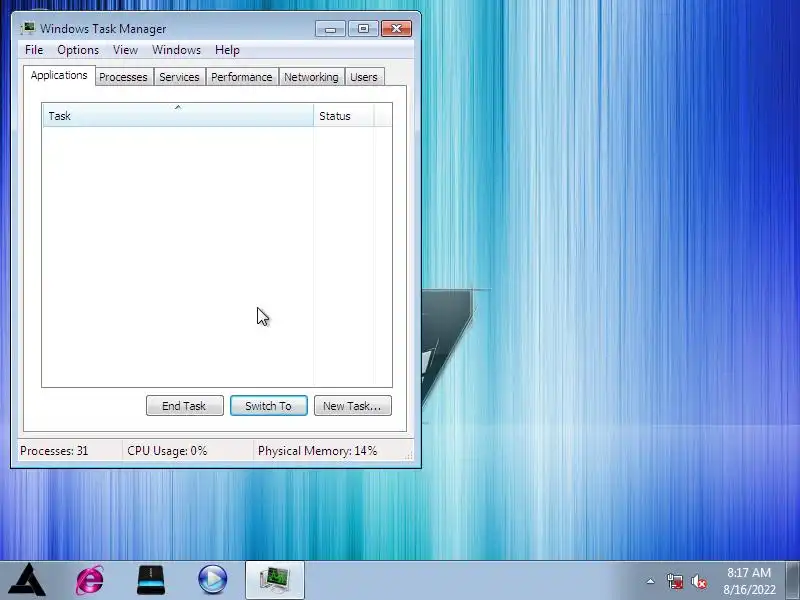Click the window resize grip corner
800x600 pixels.
pos(409,456)
